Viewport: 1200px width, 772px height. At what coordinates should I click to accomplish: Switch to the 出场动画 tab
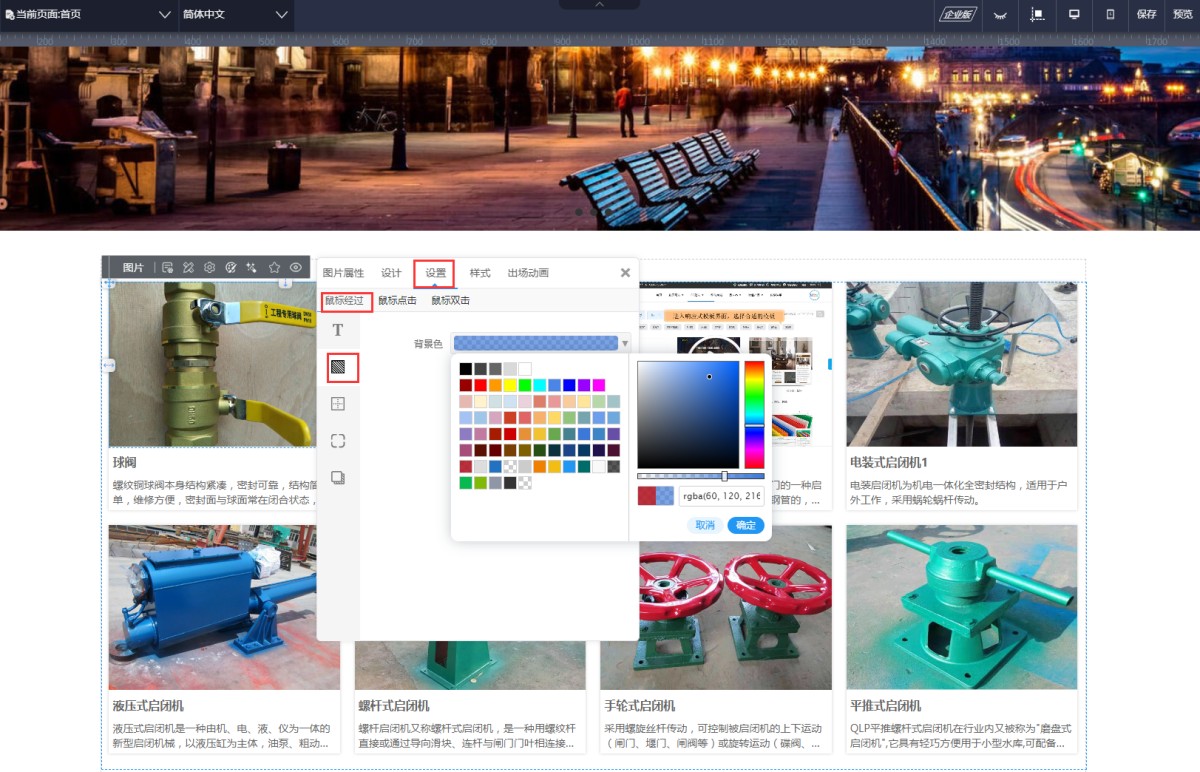point(528,273)
